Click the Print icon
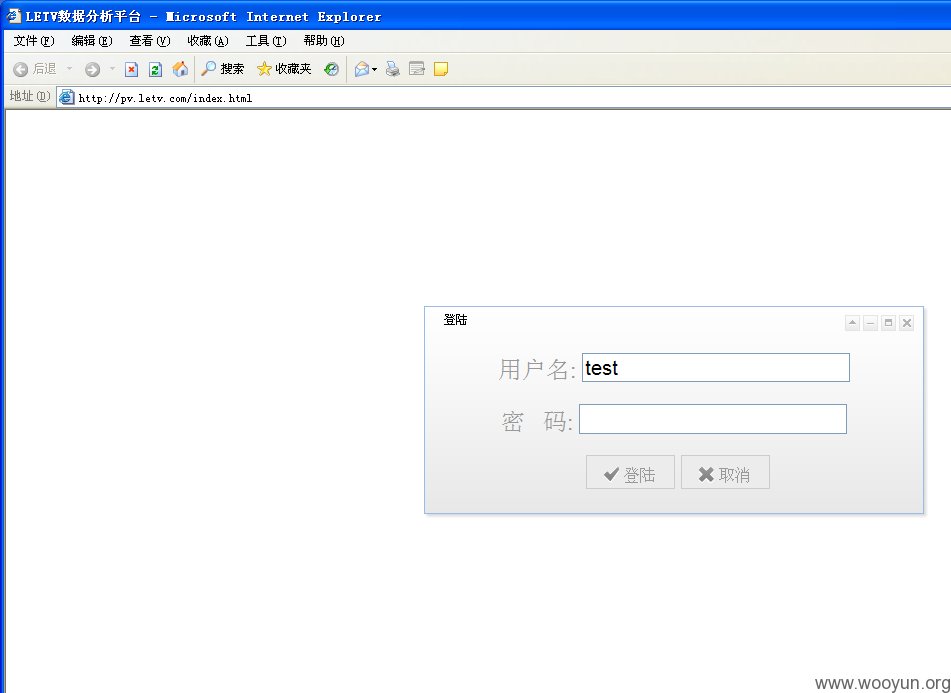This screenshot has width=951, height=693. click(x=393, y=69)
